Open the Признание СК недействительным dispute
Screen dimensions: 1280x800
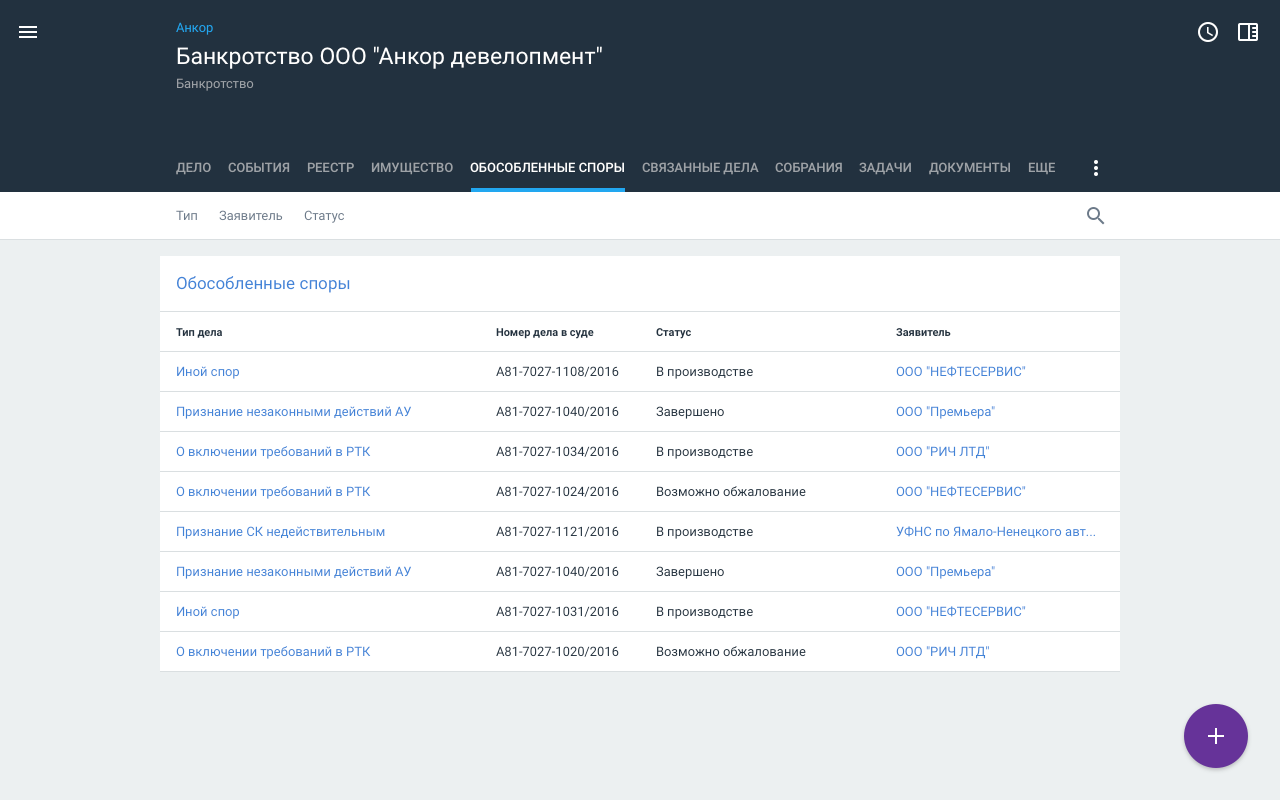[x=280, y=532]
